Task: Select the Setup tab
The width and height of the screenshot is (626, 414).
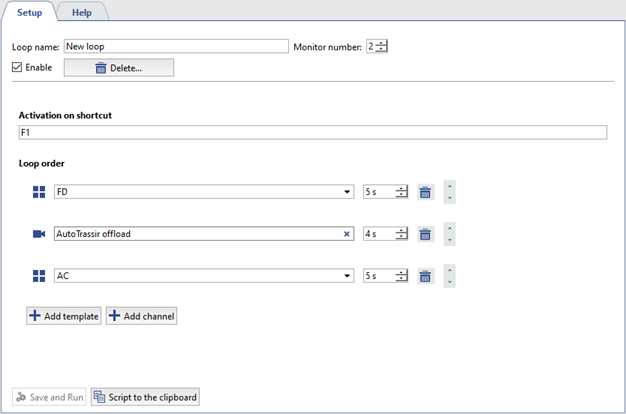Action: (x=29, y=12)
